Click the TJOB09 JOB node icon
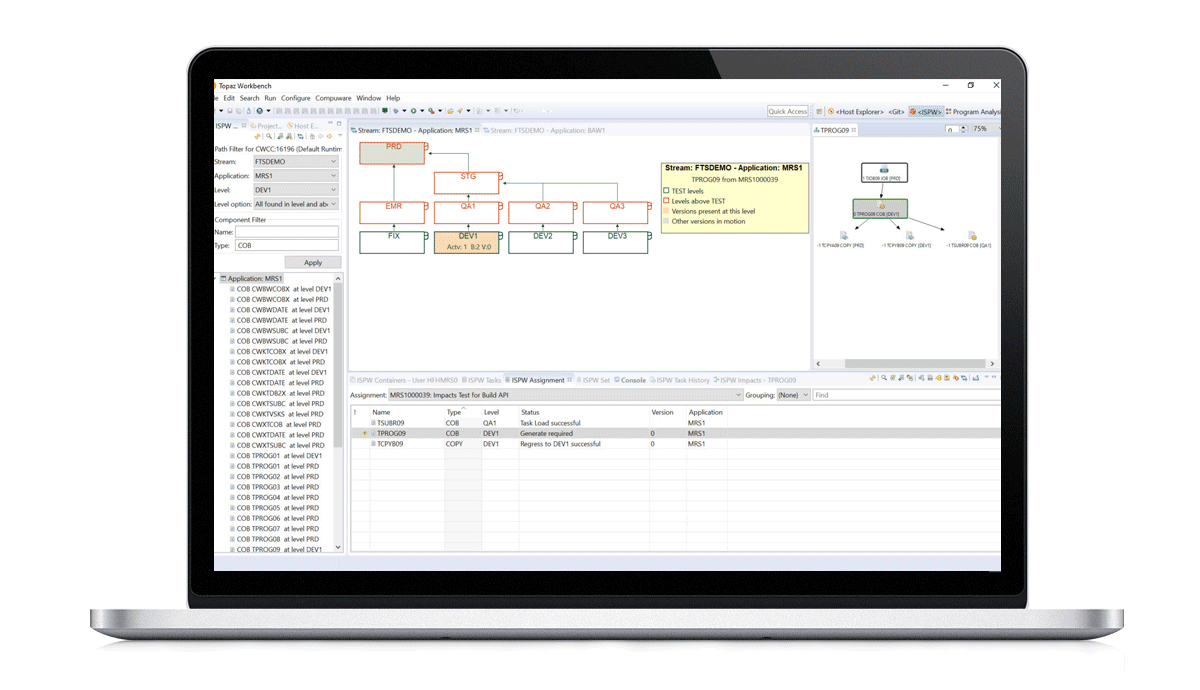Screen dimensions: 1200x690 point(884,170)
